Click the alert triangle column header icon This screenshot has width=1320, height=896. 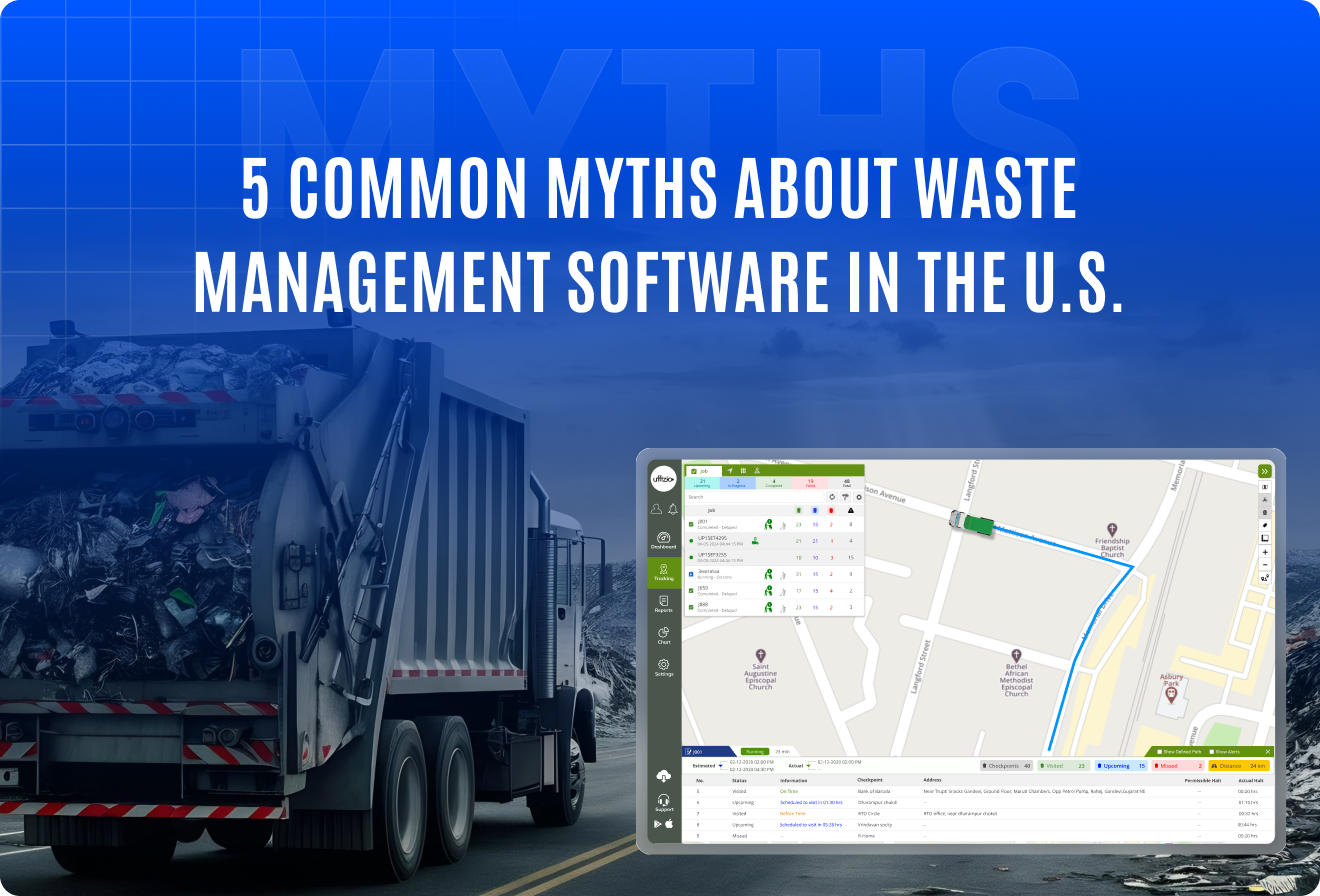[x=851, y=510]
